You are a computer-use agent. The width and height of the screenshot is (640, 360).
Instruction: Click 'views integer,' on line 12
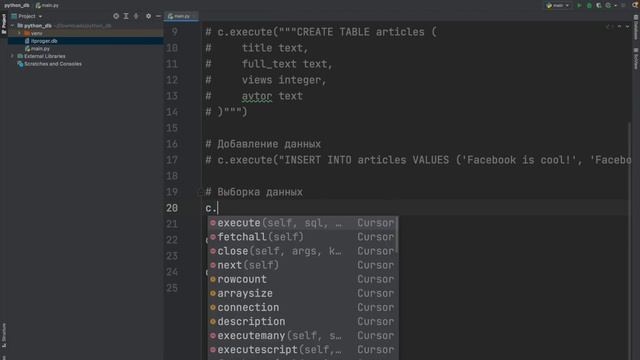click(x=284, y=80)
